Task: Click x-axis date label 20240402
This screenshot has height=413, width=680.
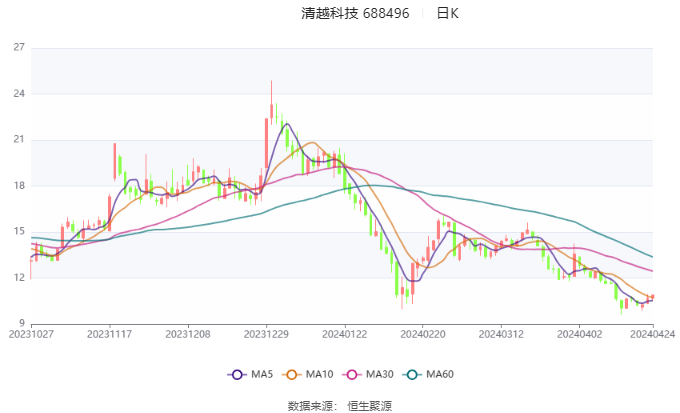Action: click(579, 334)
